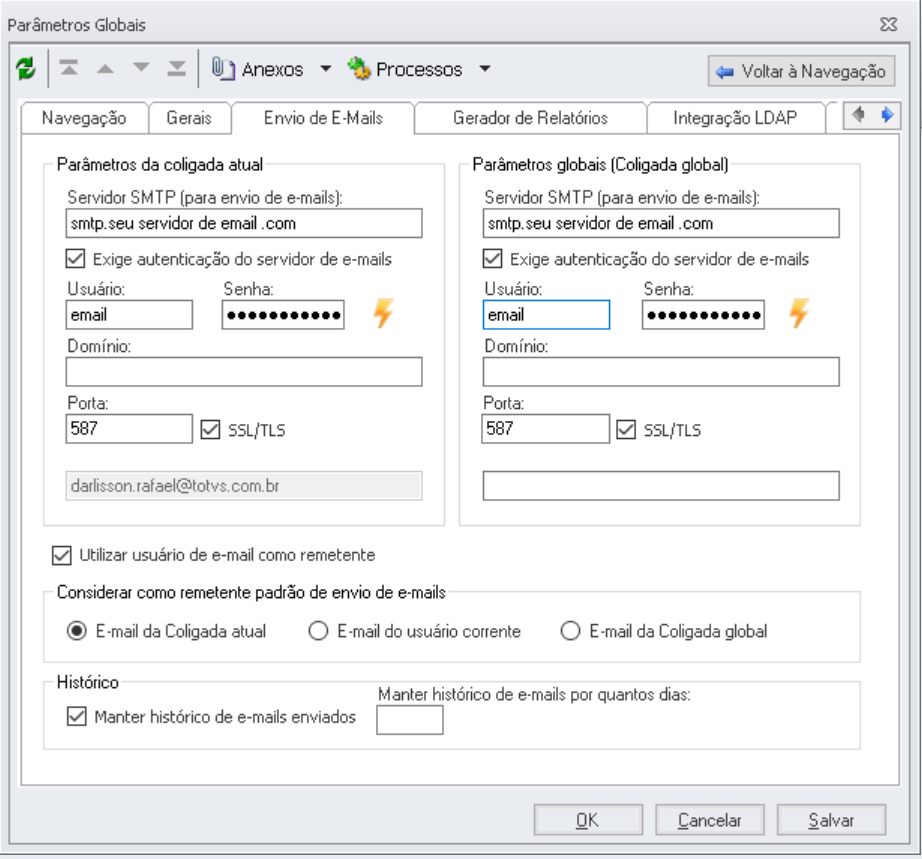Open Anexos paperclip button
This screenshot has height=859, width=922.
[258, 69]
